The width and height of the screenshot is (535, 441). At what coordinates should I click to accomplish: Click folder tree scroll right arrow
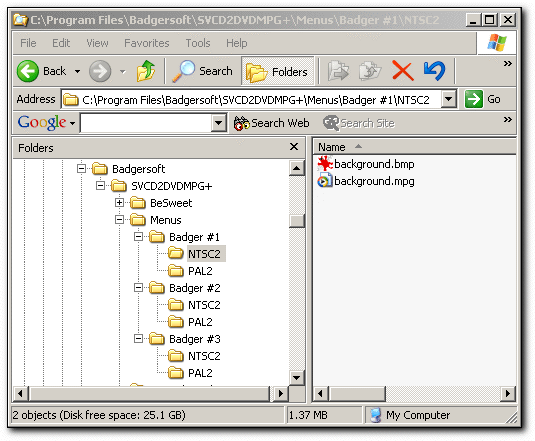pyautogui.click(x=280, y=394)
